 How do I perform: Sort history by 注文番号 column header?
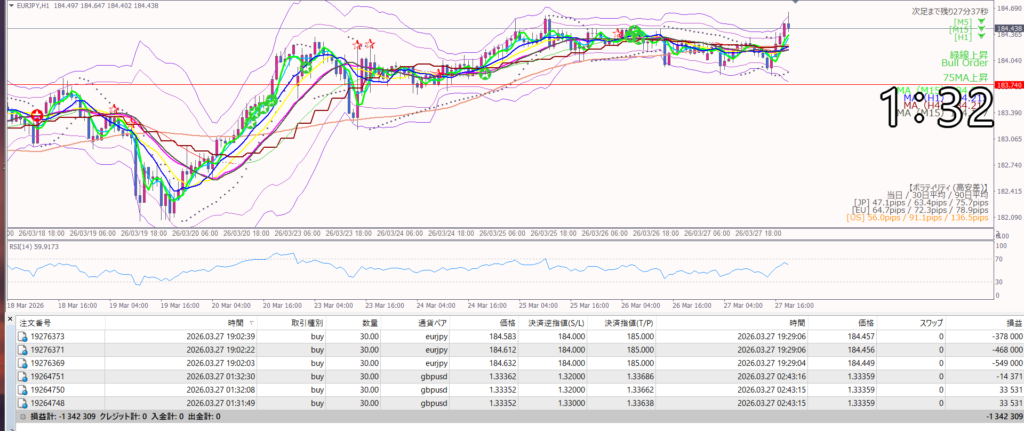click(37, 324)
